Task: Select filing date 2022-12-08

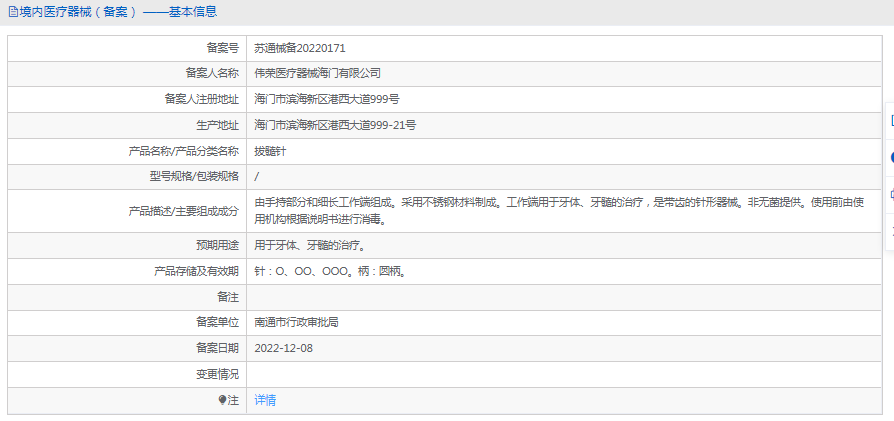Action: coord(283,348)
